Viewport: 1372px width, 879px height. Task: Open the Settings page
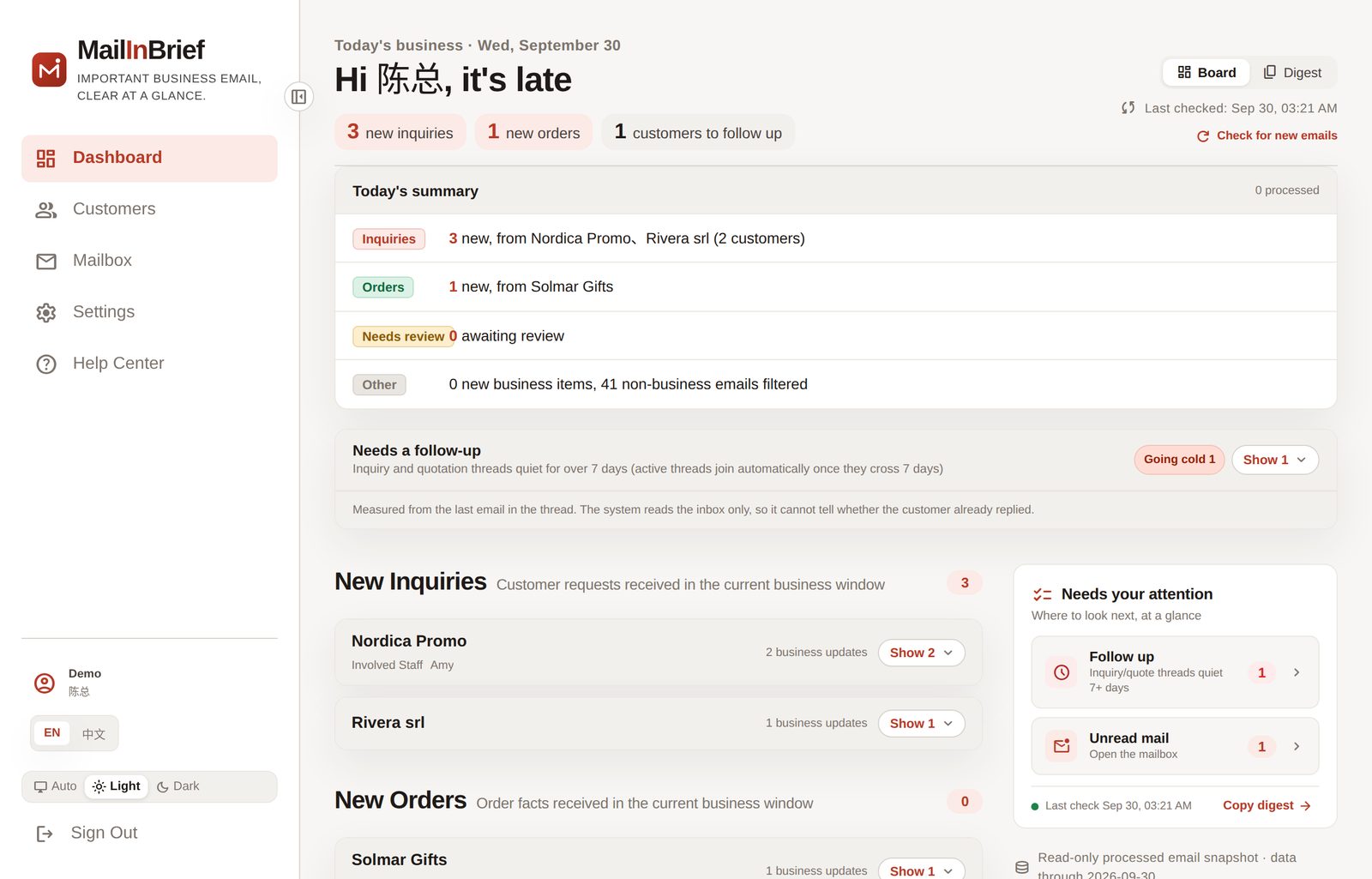[x=149, y=313]
